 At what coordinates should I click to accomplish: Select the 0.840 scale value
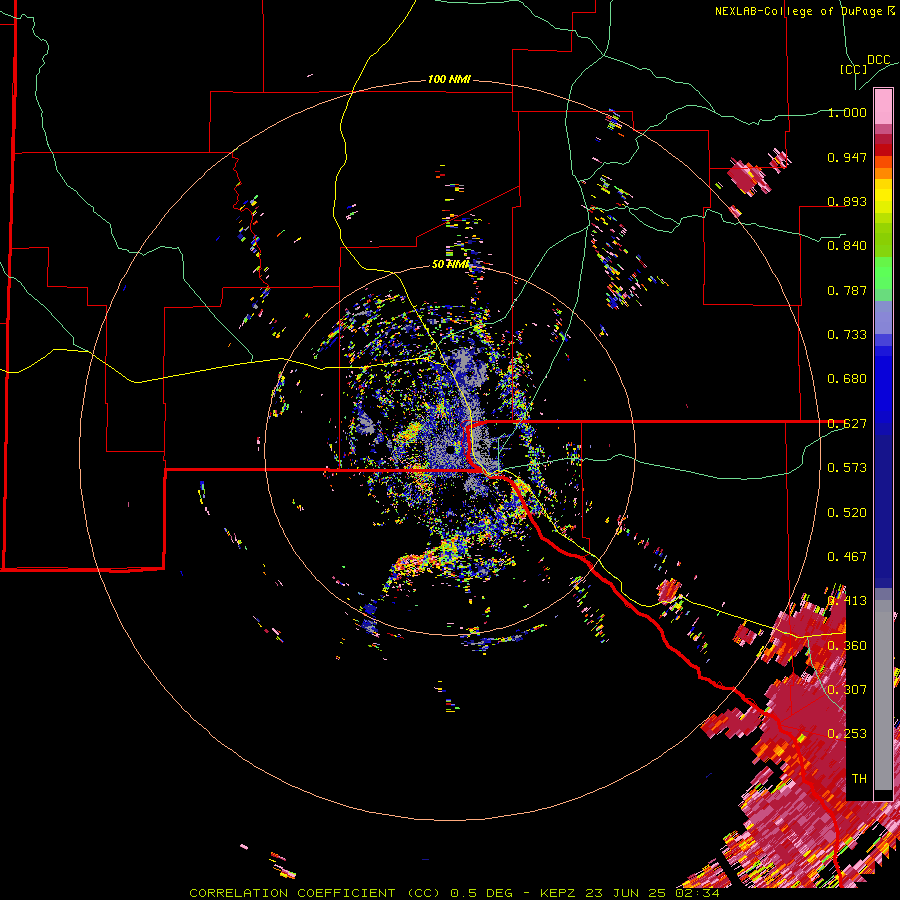click(847, 246)
